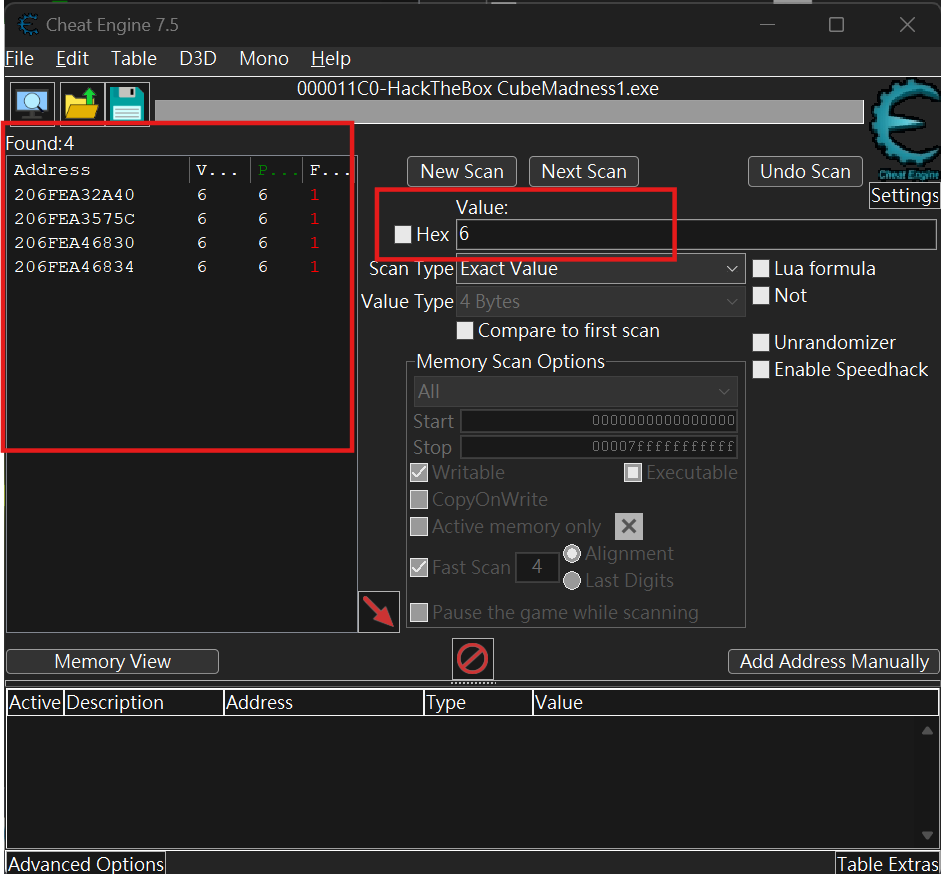Open the Scan Type dropdown
The width and height of the screenshot is (941, 874).
pos(601,268)
